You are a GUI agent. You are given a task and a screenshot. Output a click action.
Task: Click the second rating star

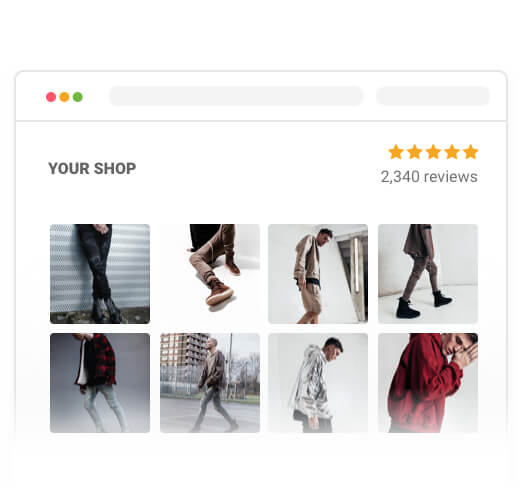click(x=415, y=152)
